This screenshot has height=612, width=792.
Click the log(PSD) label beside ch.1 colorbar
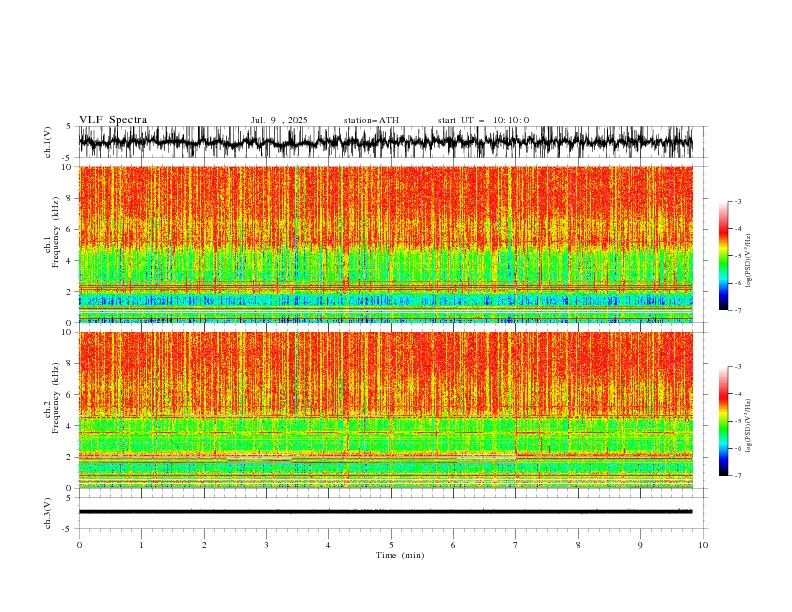click(749, 261)
